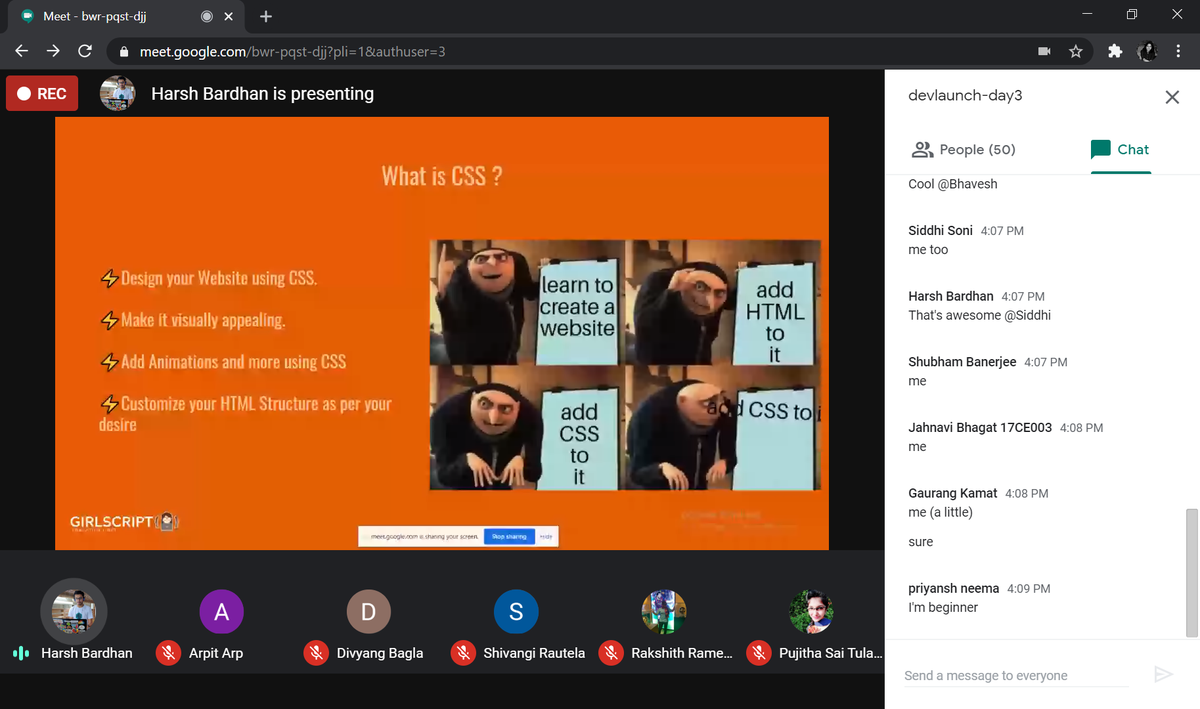Click Rakshith Ramesh's profile picture
This screenshot has width=1200, height=709.
[x=664, y=612]
